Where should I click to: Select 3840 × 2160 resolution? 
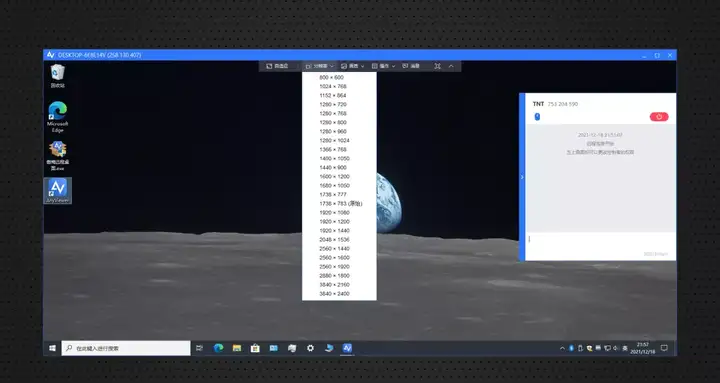pyautogui.click(x=339, y=285)
